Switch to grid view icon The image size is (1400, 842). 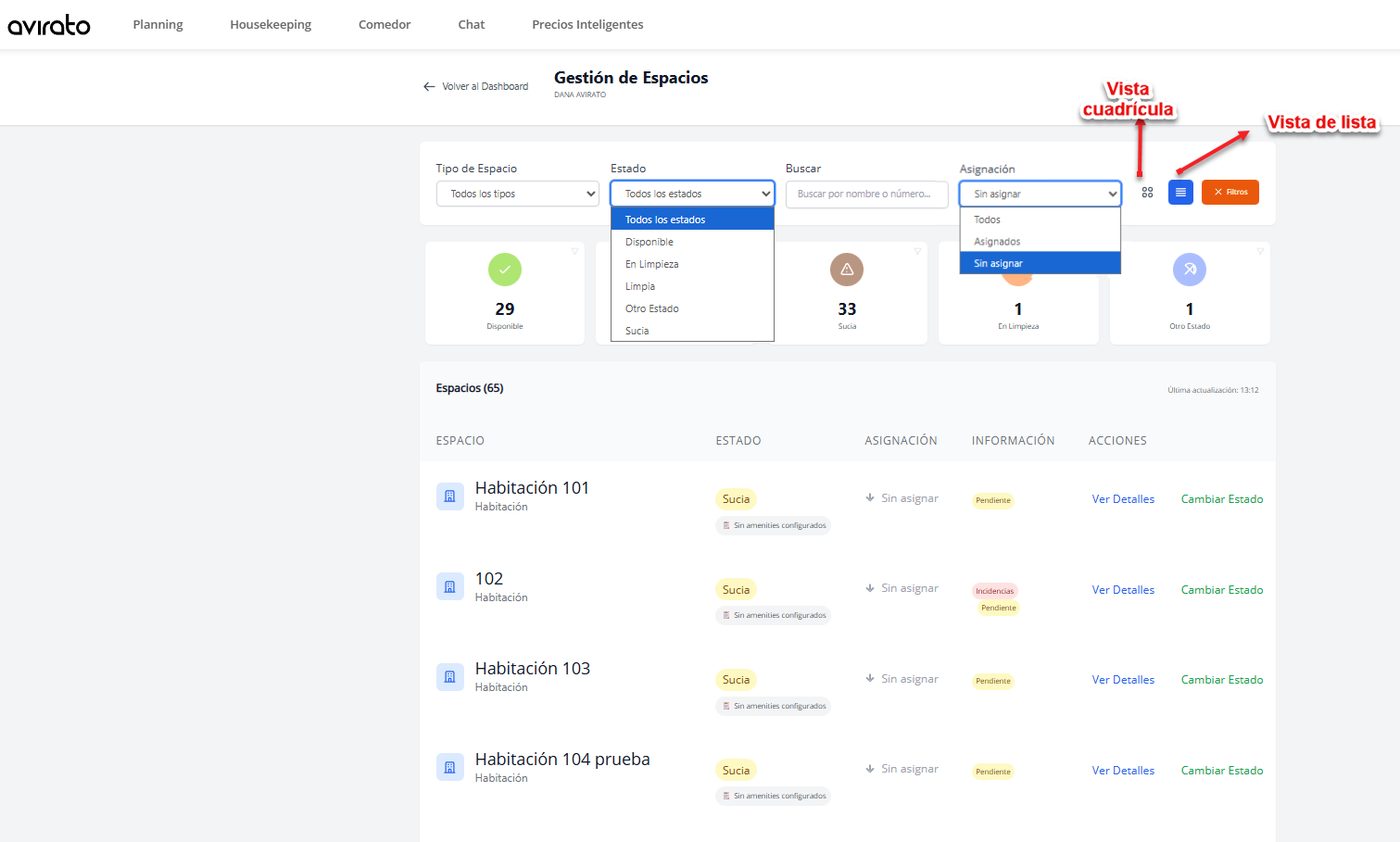tap(1147, 192)
